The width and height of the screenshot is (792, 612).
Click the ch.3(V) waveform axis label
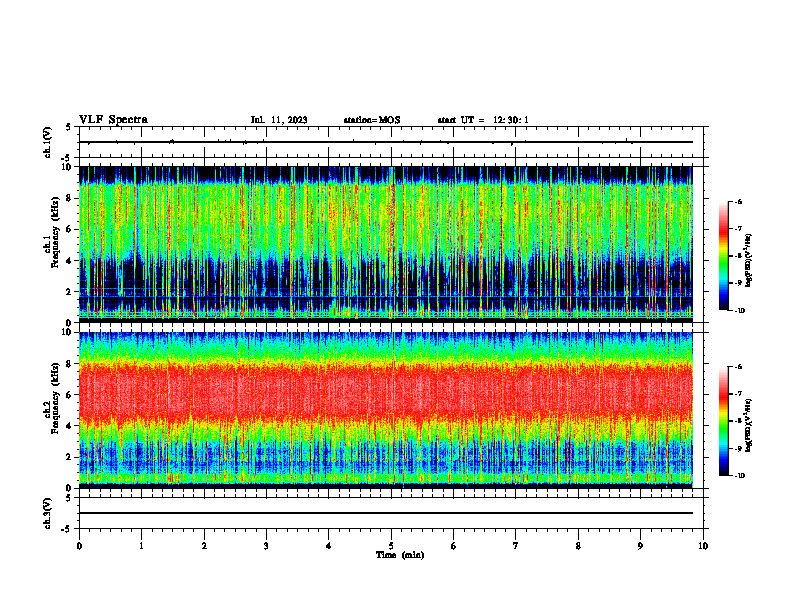point(48,513)
